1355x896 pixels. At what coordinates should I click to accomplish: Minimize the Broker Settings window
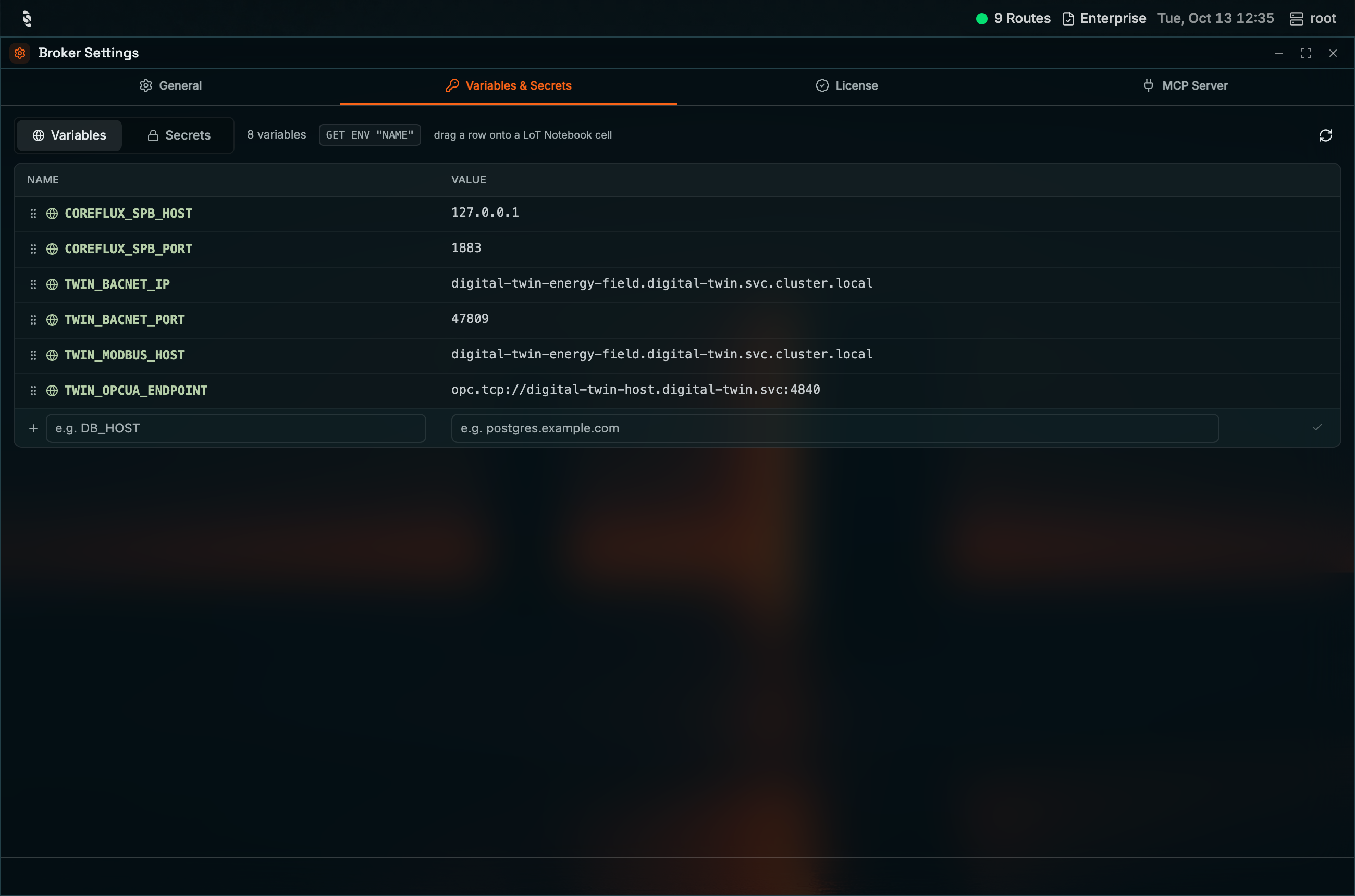coord(1279,53)
